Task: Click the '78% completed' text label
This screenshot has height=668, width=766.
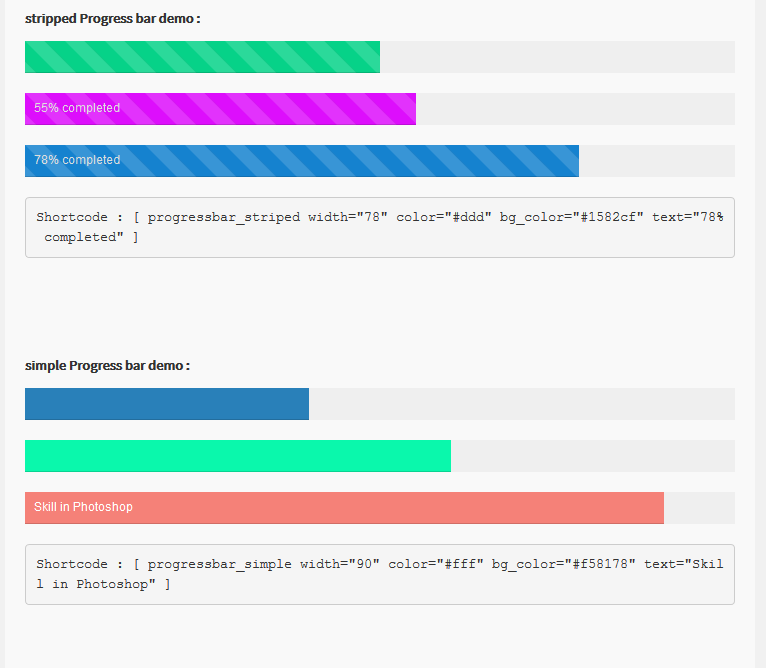Action: [77, 160]
